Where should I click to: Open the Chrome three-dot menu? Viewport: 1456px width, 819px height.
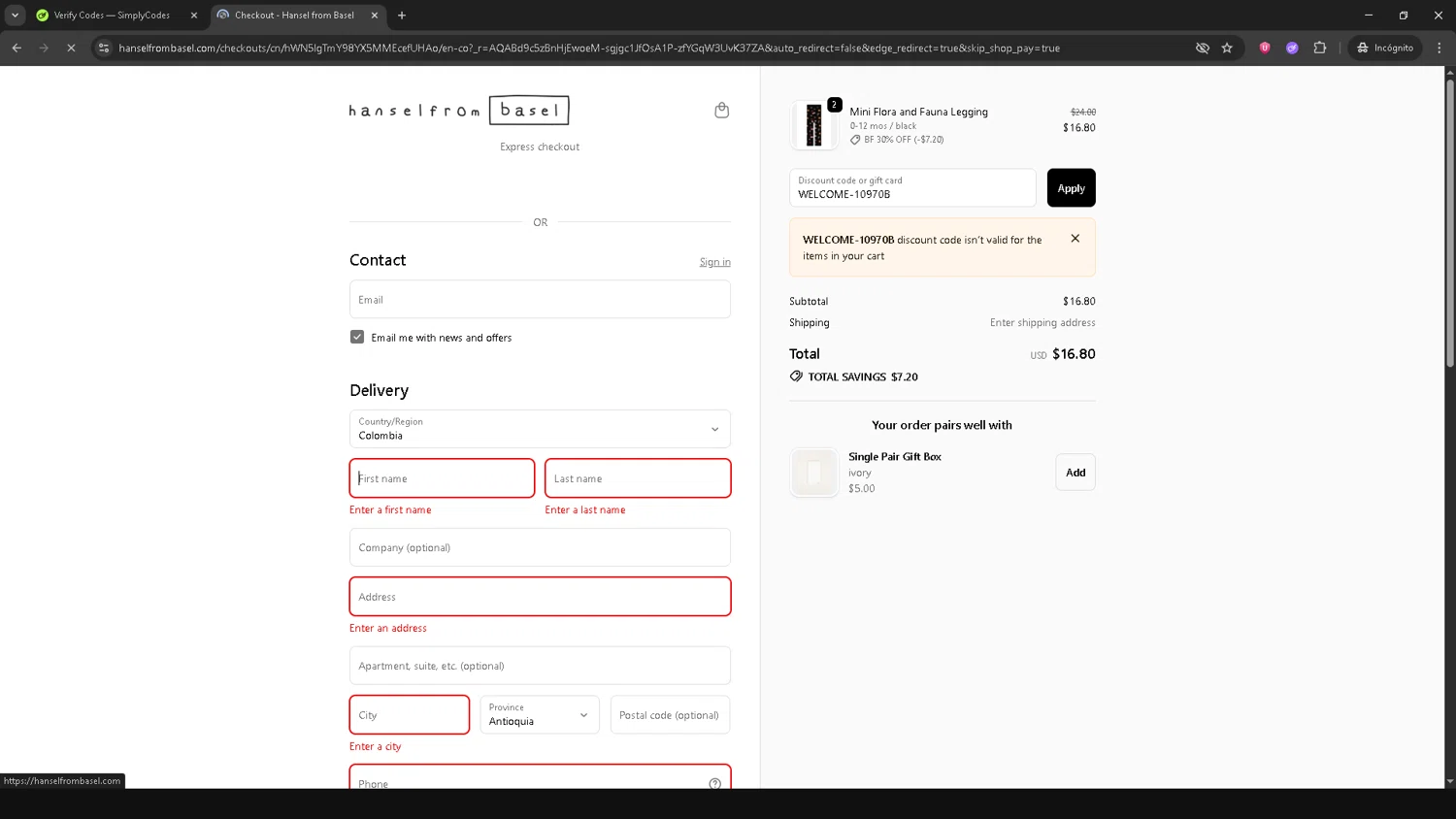1439,48
